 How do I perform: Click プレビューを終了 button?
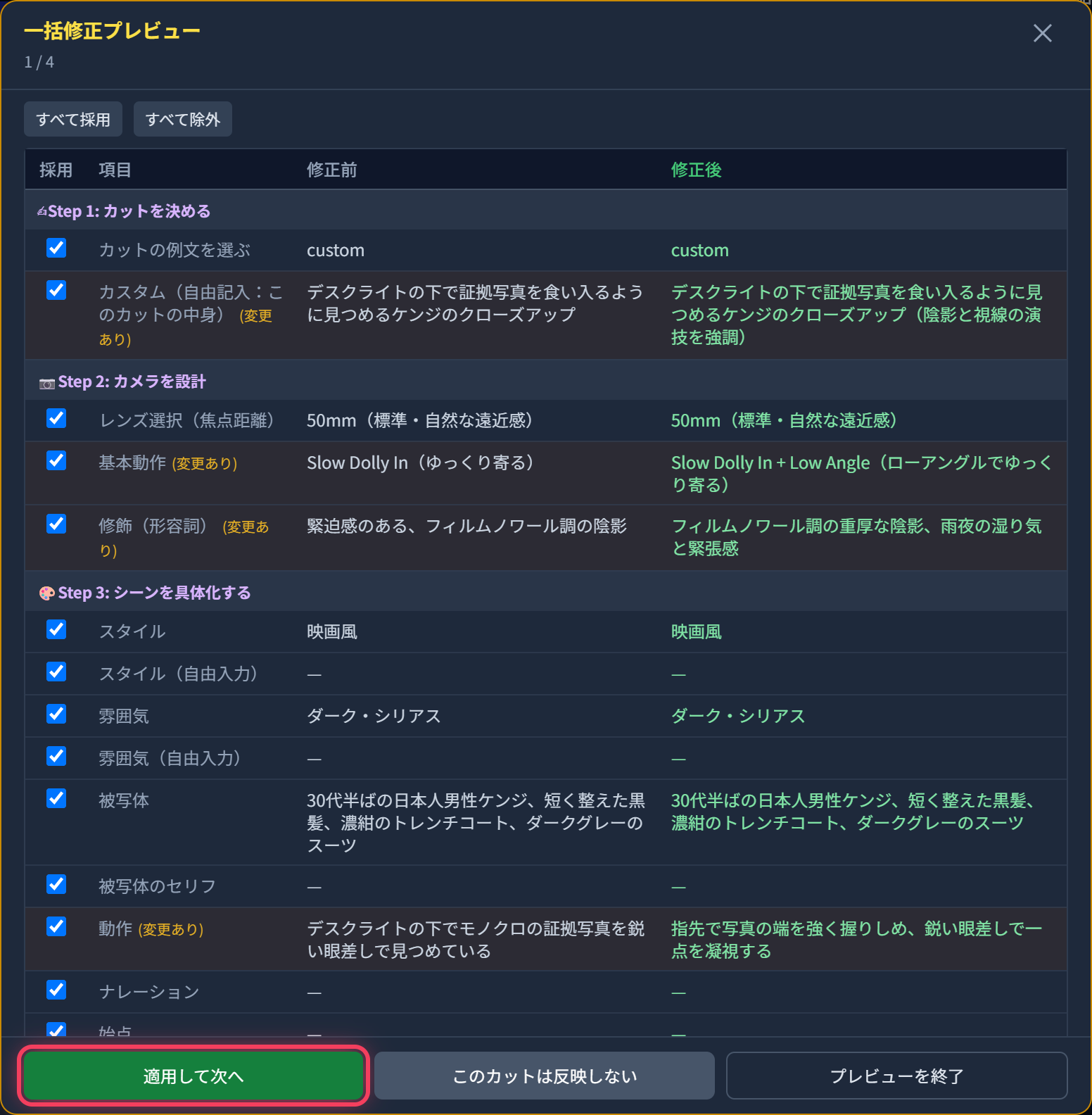tap(897, 1076)
